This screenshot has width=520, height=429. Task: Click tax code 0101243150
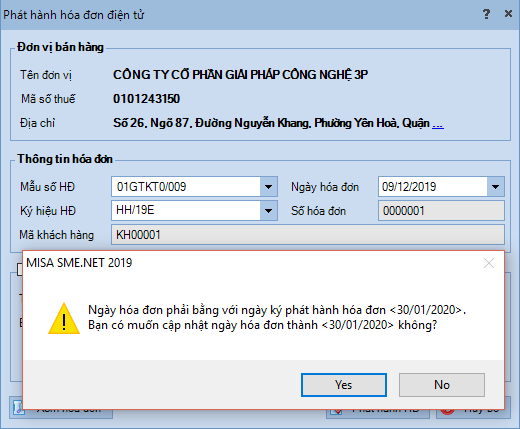pyautogui.click(x=146, y=99)
